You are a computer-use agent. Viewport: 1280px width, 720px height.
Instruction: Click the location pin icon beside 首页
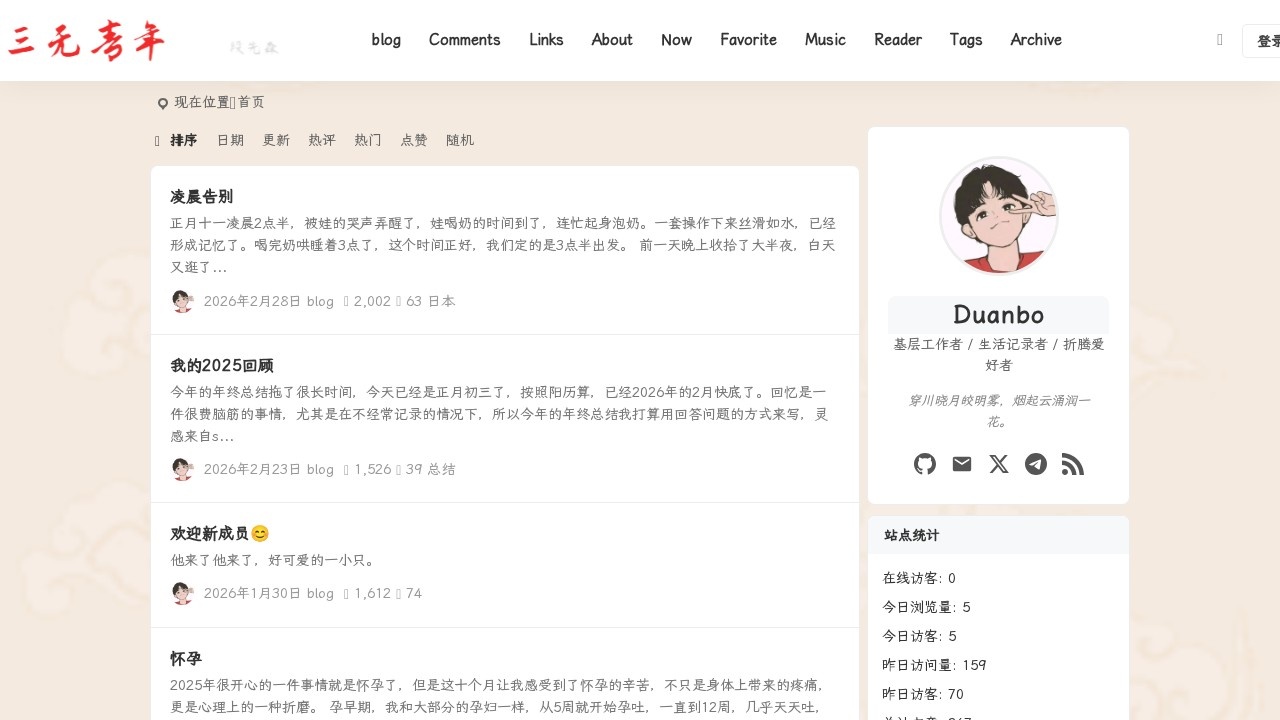coord(163,102)
